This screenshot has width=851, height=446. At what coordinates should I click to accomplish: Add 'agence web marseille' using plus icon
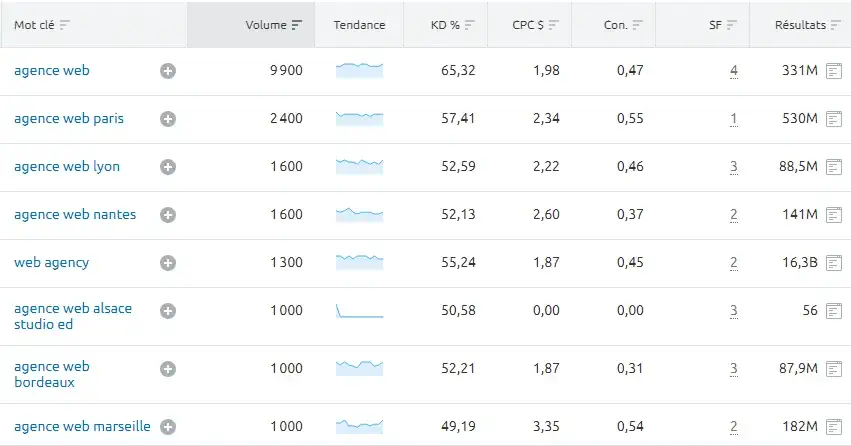tap(168, 427)
